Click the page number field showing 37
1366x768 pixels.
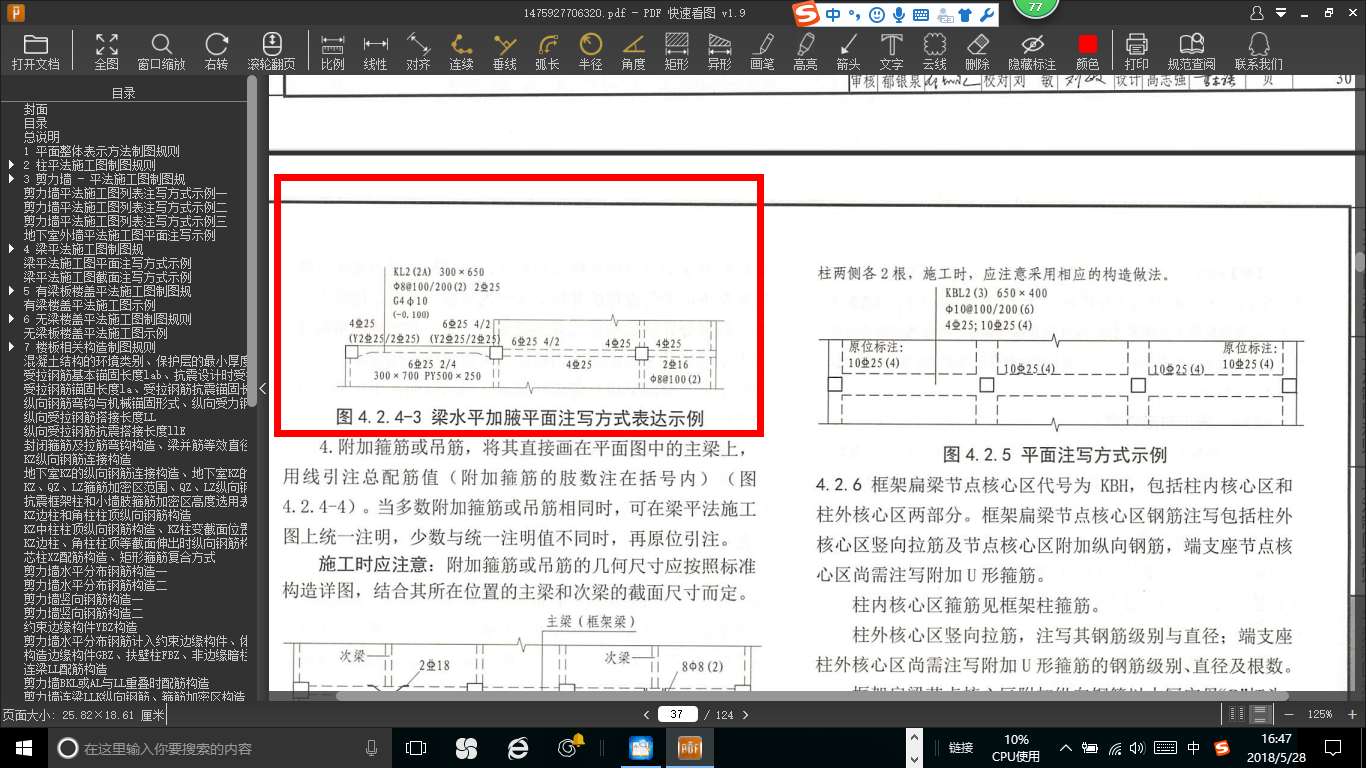[x=677, y=714]
